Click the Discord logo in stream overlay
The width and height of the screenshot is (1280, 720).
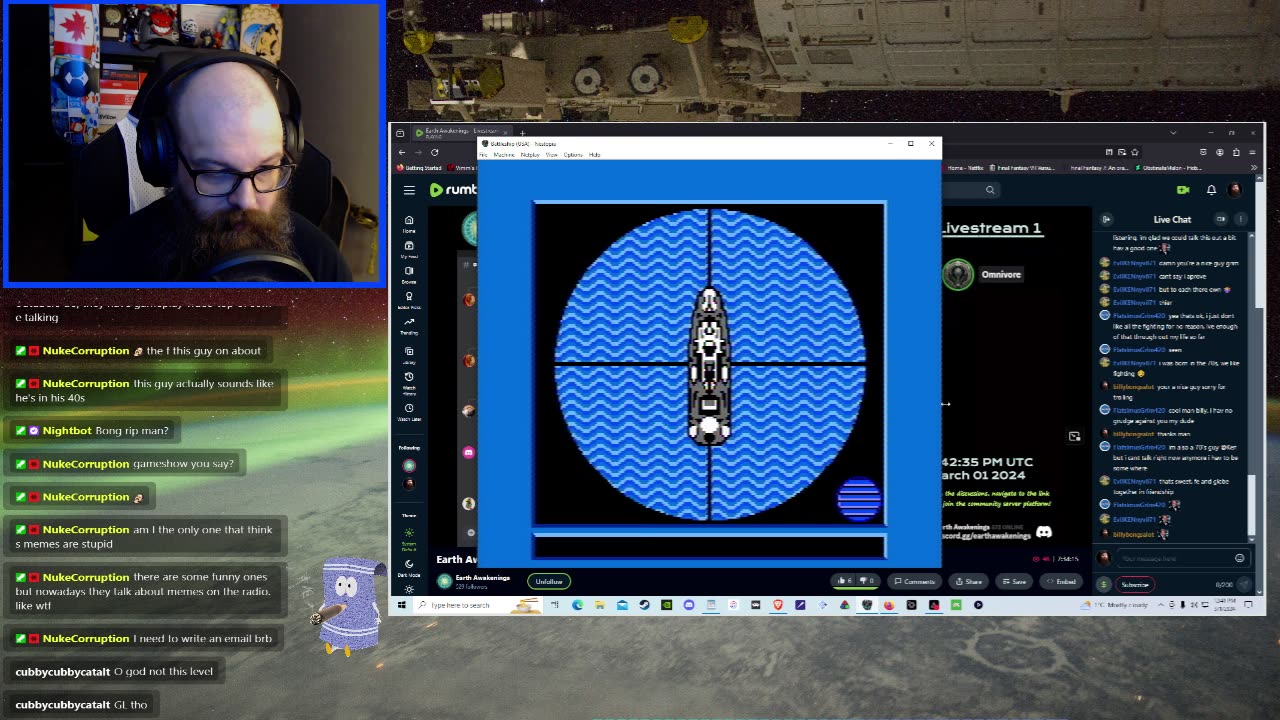(x=1044, y=532)
